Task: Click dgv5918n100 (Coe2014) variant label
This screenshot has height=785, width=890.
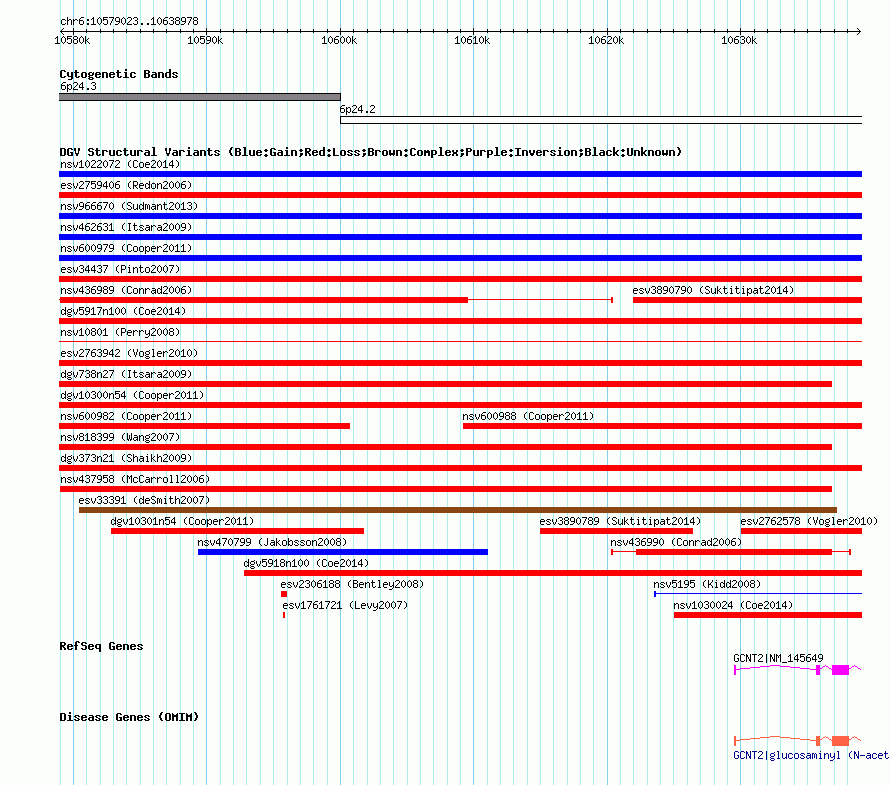Action: pyautogui.click(x=306, y=563)
